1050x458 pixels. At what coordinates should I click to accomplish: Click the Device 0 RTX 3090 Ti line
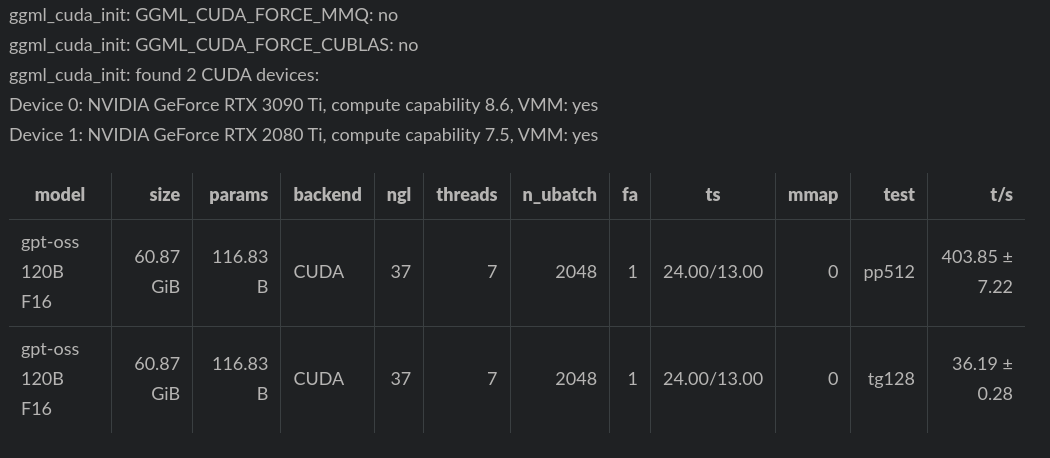coord(304,105)
